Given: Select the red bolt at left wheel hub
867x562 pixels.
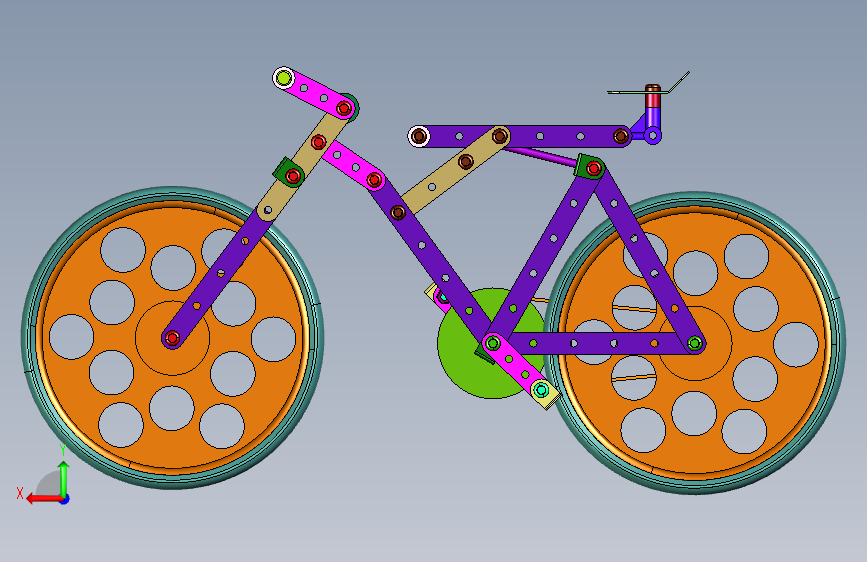Looking at the screenshot, I should (172, 337).
